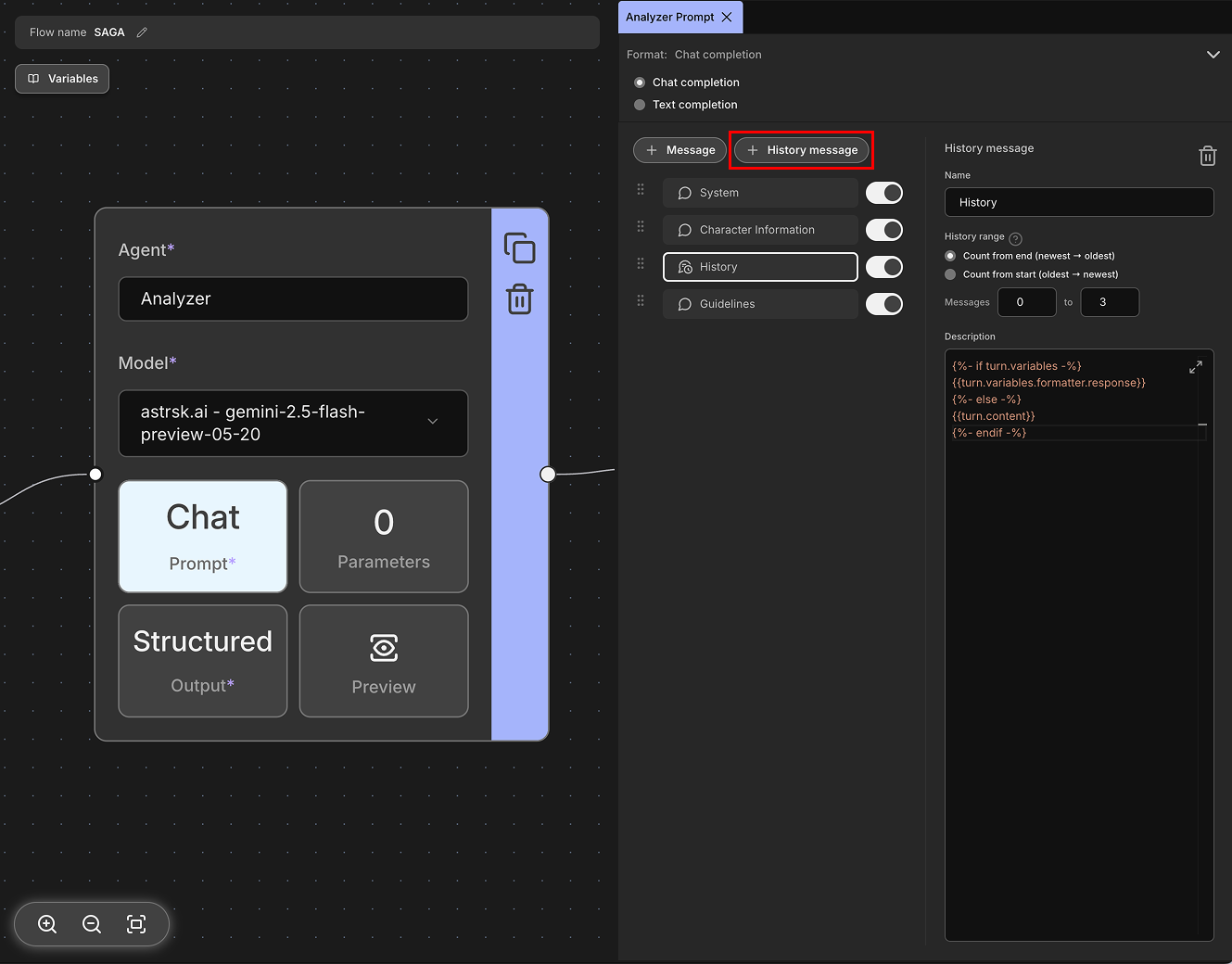Click the node's right output connector
The width and height of the screenshot is (1232, 964).
(548, 474)
